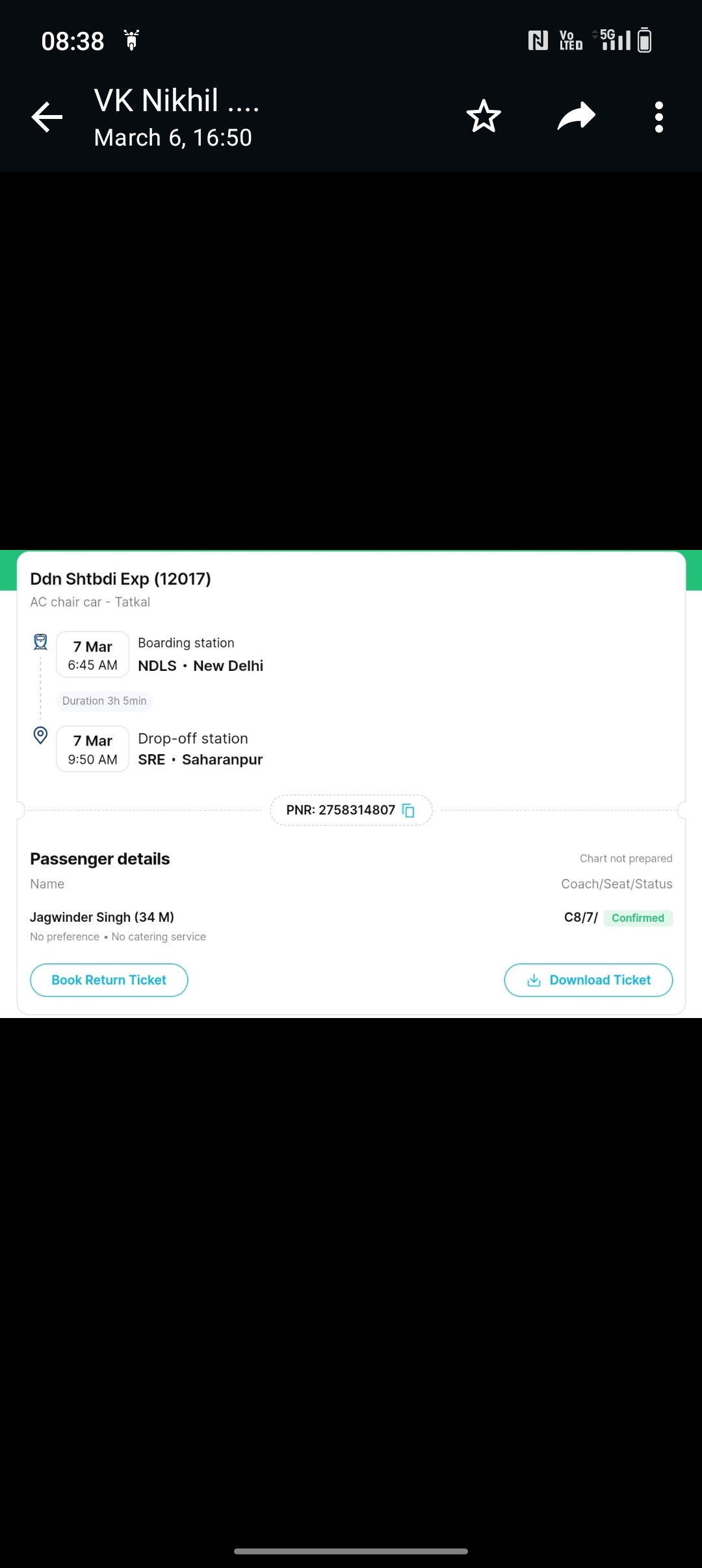This screenshot has width=702, height=1568.
Task: Tap the train icon beside boarding
Action: click(x=40, y=642)
